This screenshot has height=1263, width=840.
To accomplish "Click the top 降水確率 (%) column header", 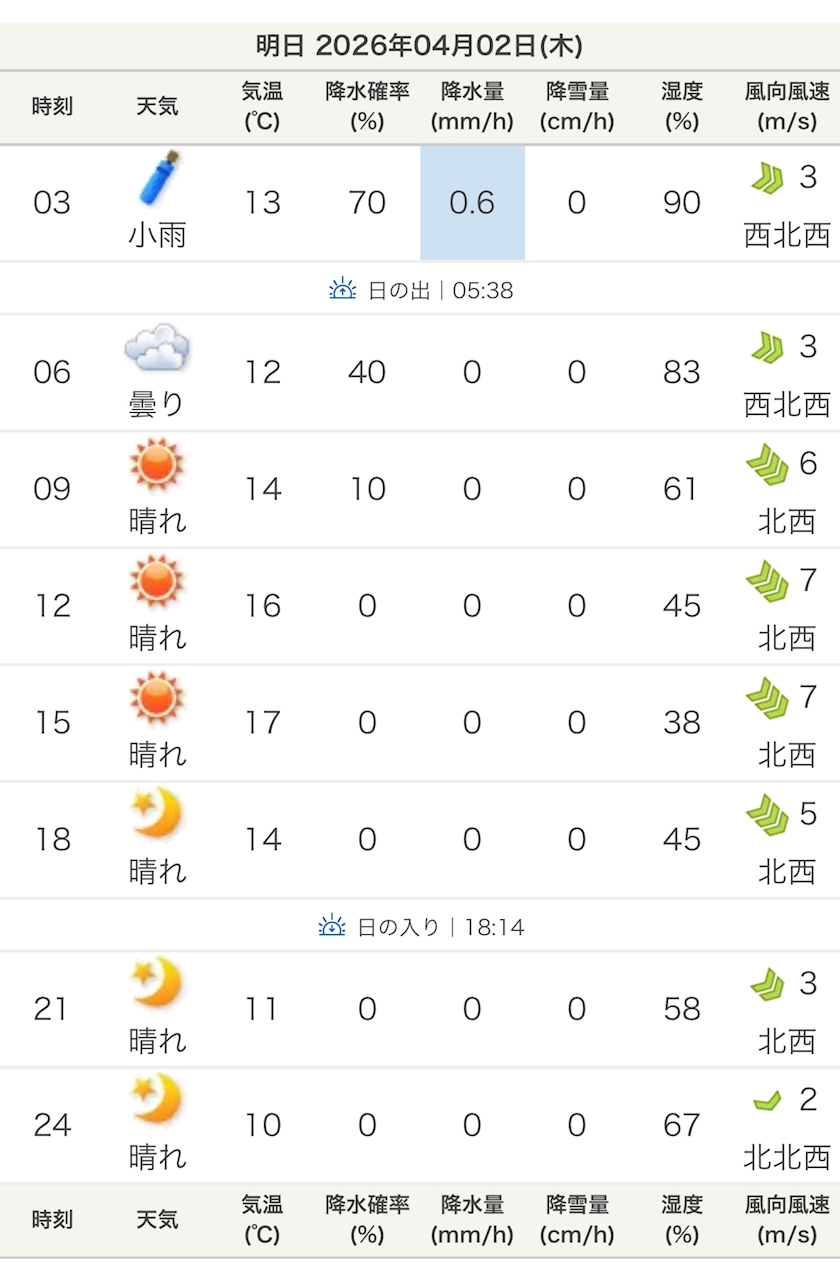I will [367, 107].
